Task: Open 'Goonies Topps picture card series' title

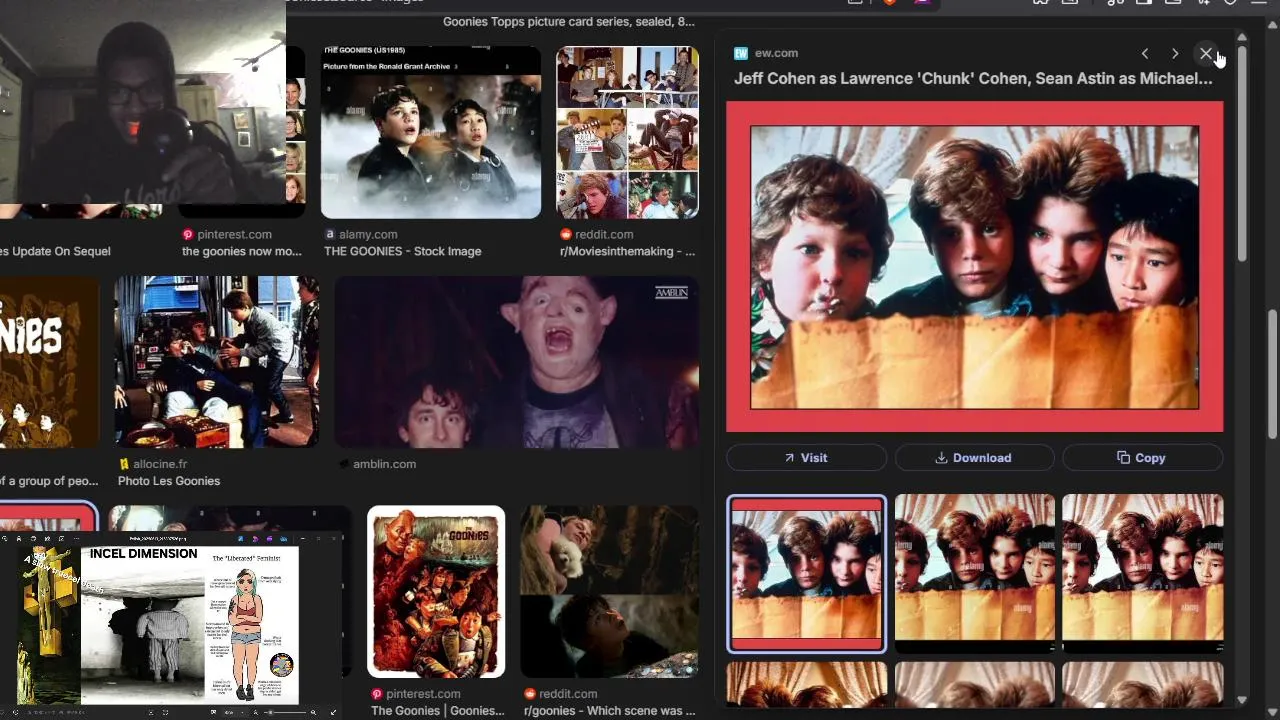Action: point(569,21)
